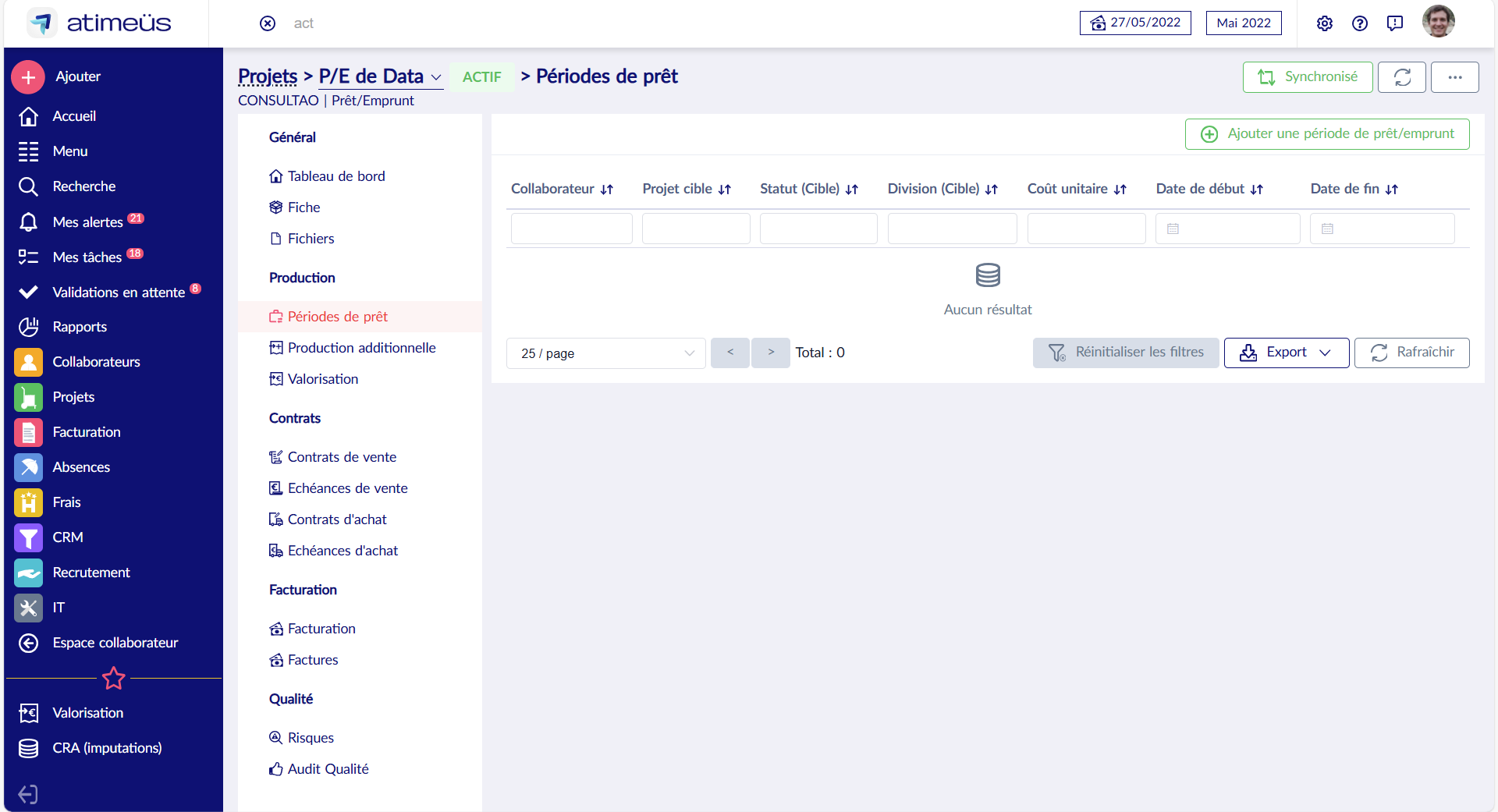Open settings gear icon in top bar
This screenshot has width=1498, height=812.
(1325, 23)
